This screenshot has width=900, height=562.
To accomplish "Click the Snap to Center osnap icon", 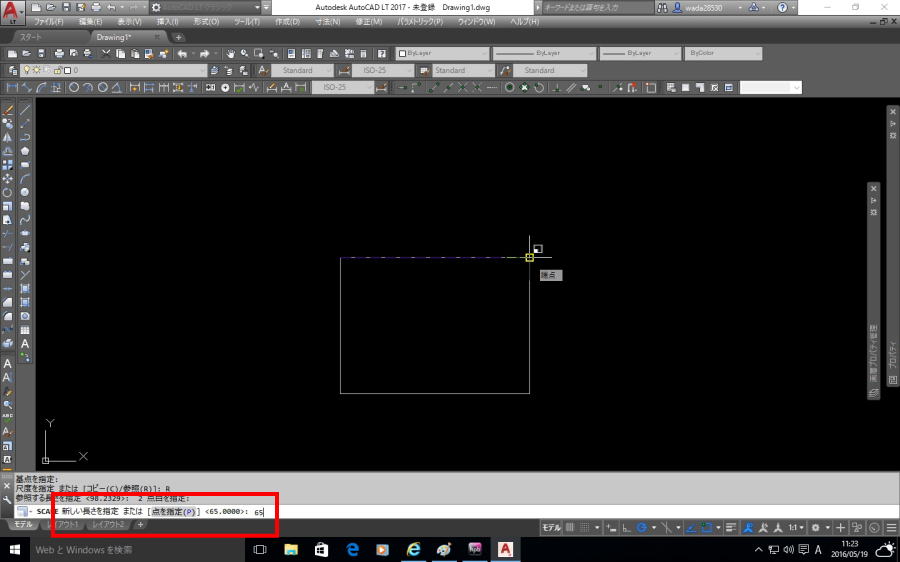I will 509,87.
